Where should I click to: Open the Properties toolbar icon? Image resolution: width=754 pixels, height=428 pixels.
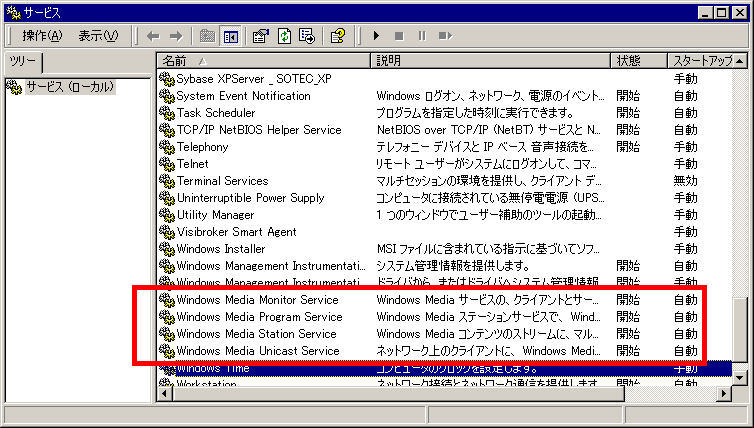coord(261,36)
